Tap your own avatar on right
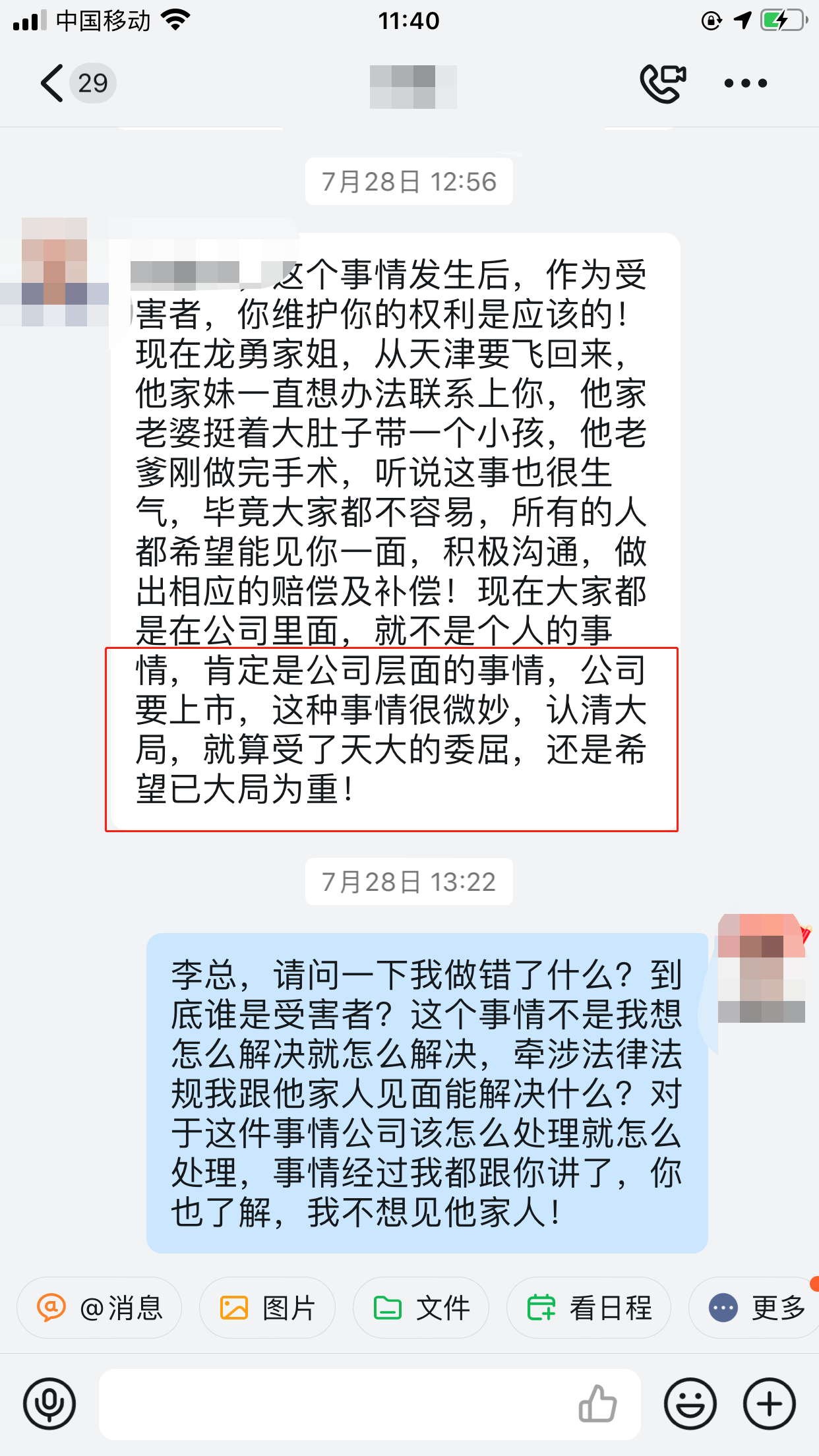Screen dimensions: 819x1456 click(x=762, y=968)
